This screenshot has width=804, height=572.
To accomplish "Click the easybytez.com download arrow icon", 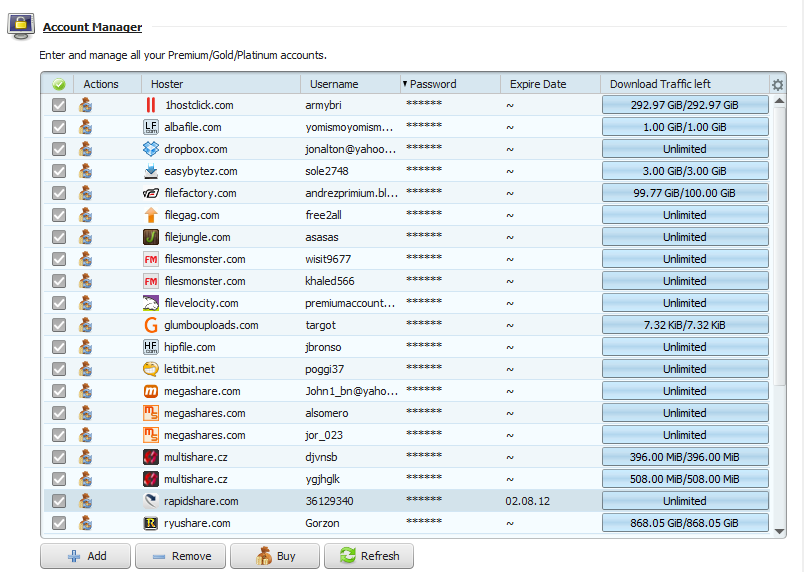I will pos(151,171).
